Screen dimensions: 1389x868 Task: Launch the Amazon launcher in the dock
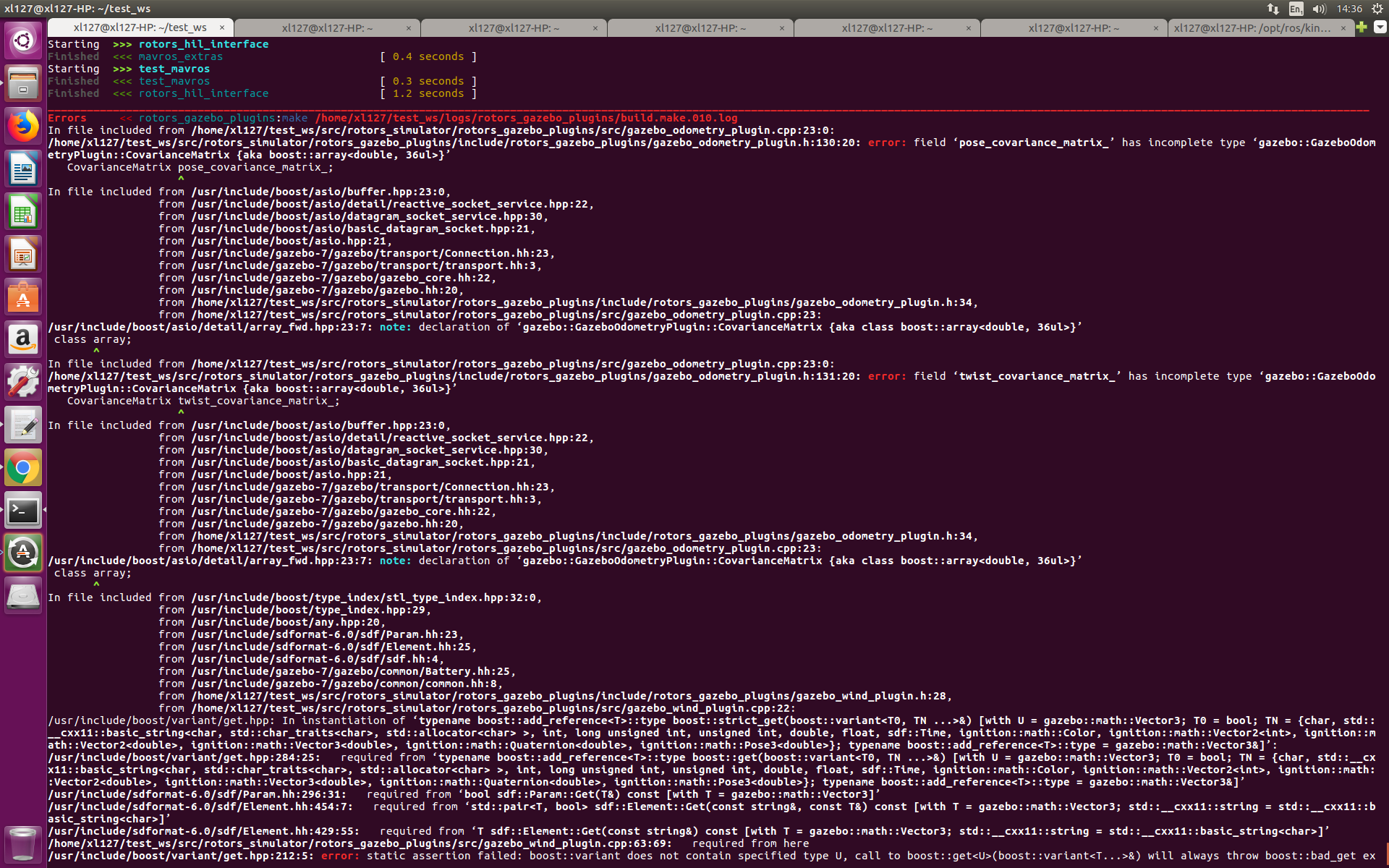tap(23, 338)
